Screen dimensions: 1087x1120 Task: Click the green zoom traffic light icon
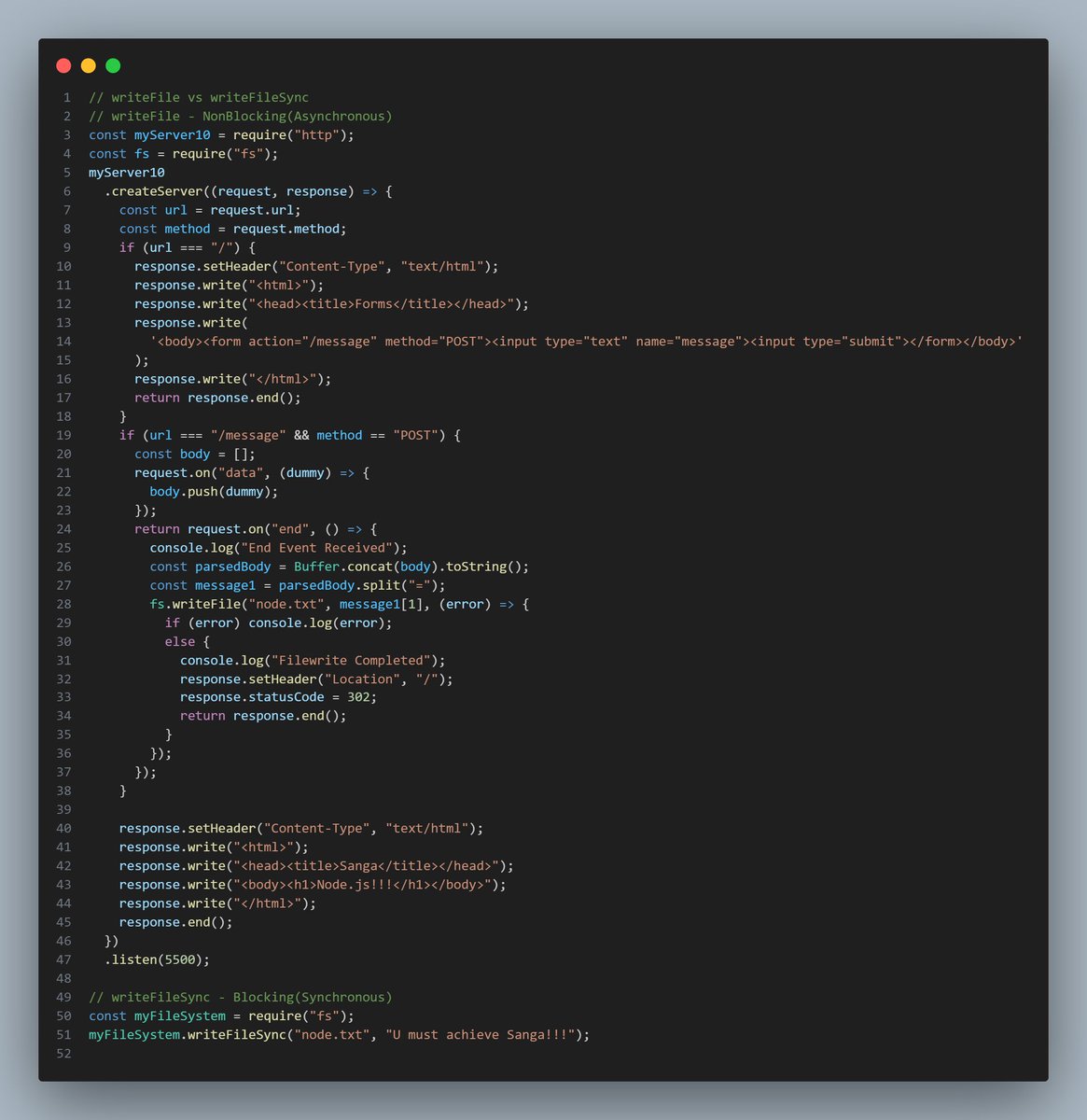(x=112, y=65)
